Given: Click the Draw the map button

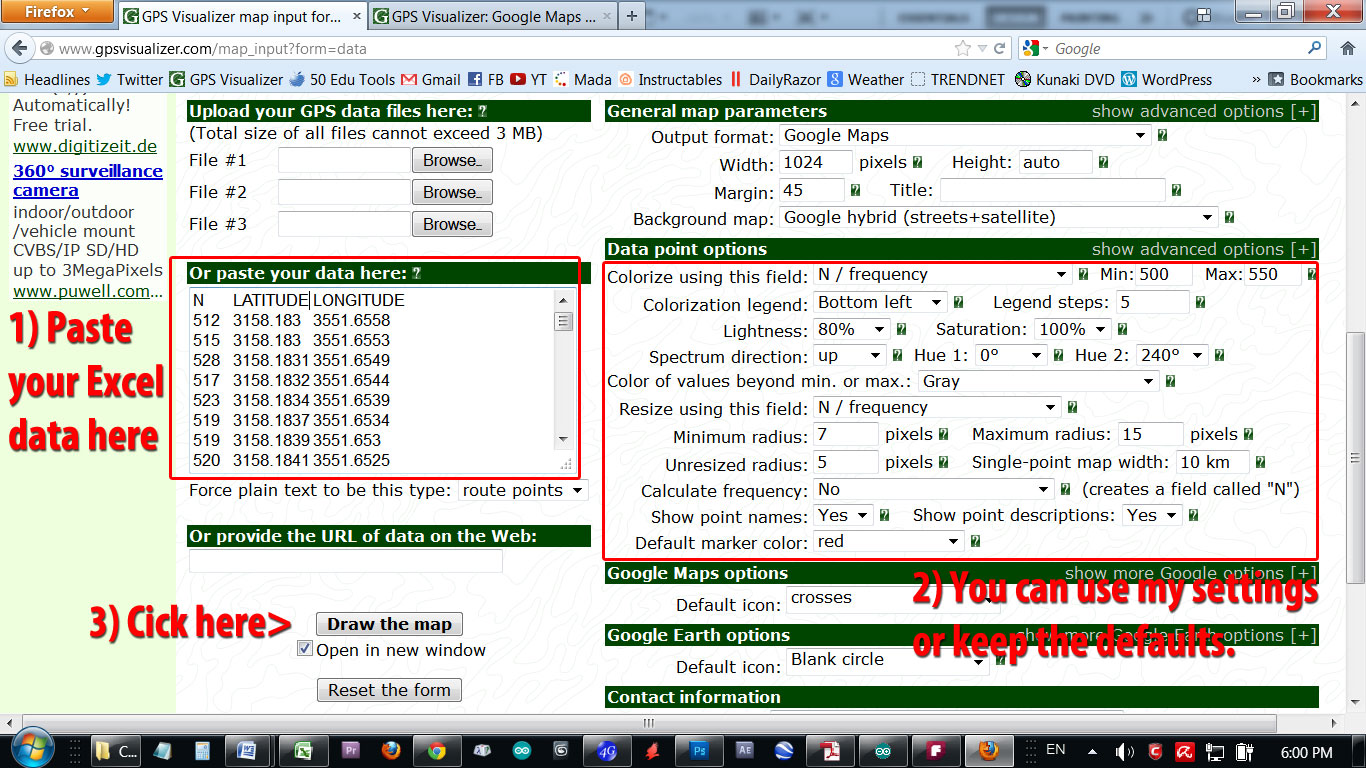Looking at the screenshot, I should 389,624.
